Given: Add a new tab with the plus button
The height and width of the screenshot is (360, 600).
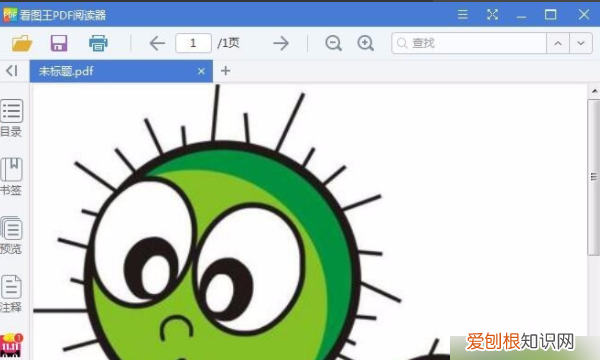Looking at the screenshot, I should [225, 71].
